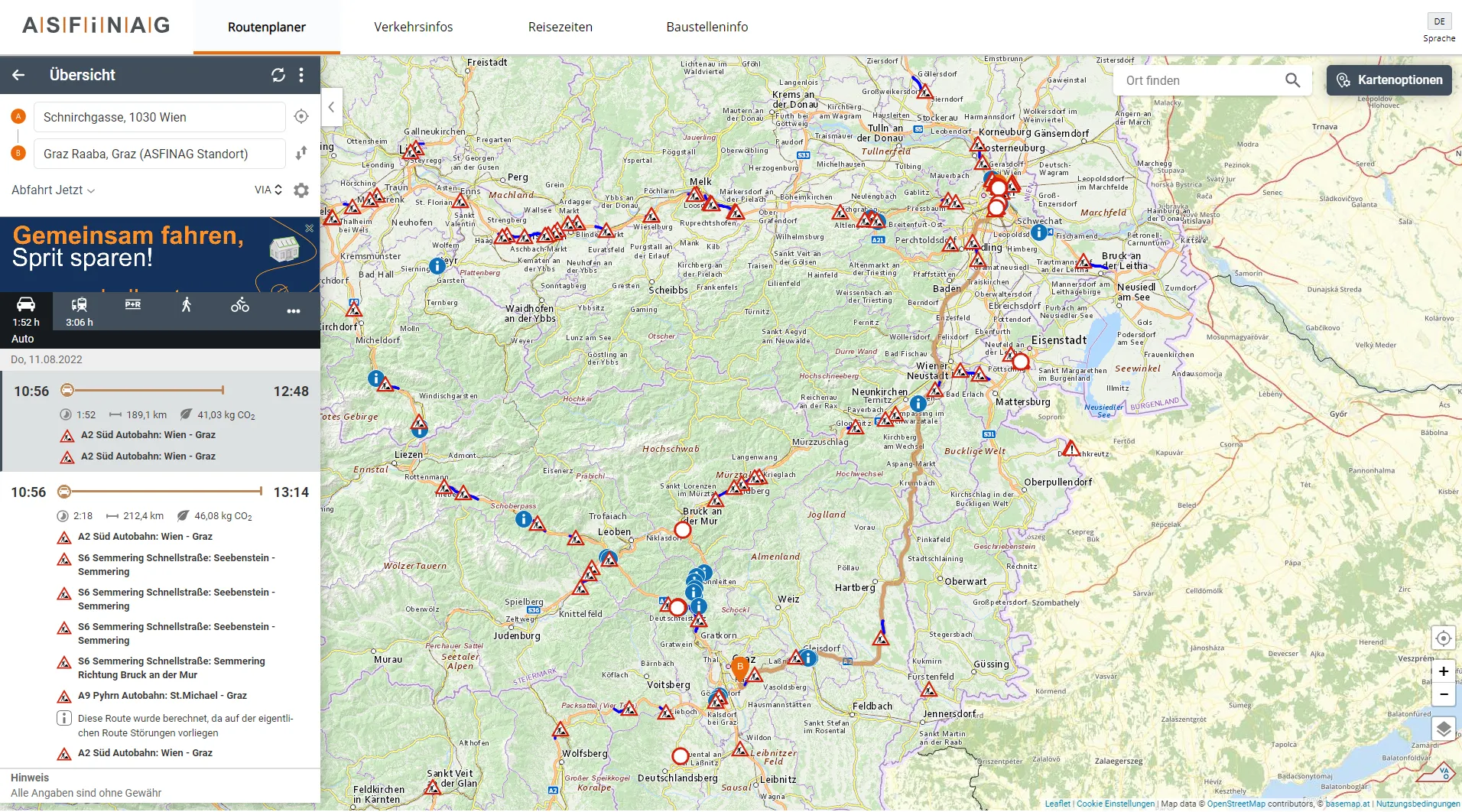This screenshot has height=812, width=1462.
Task: Click the Kartenoptionen button
Action: [1389, 80]
